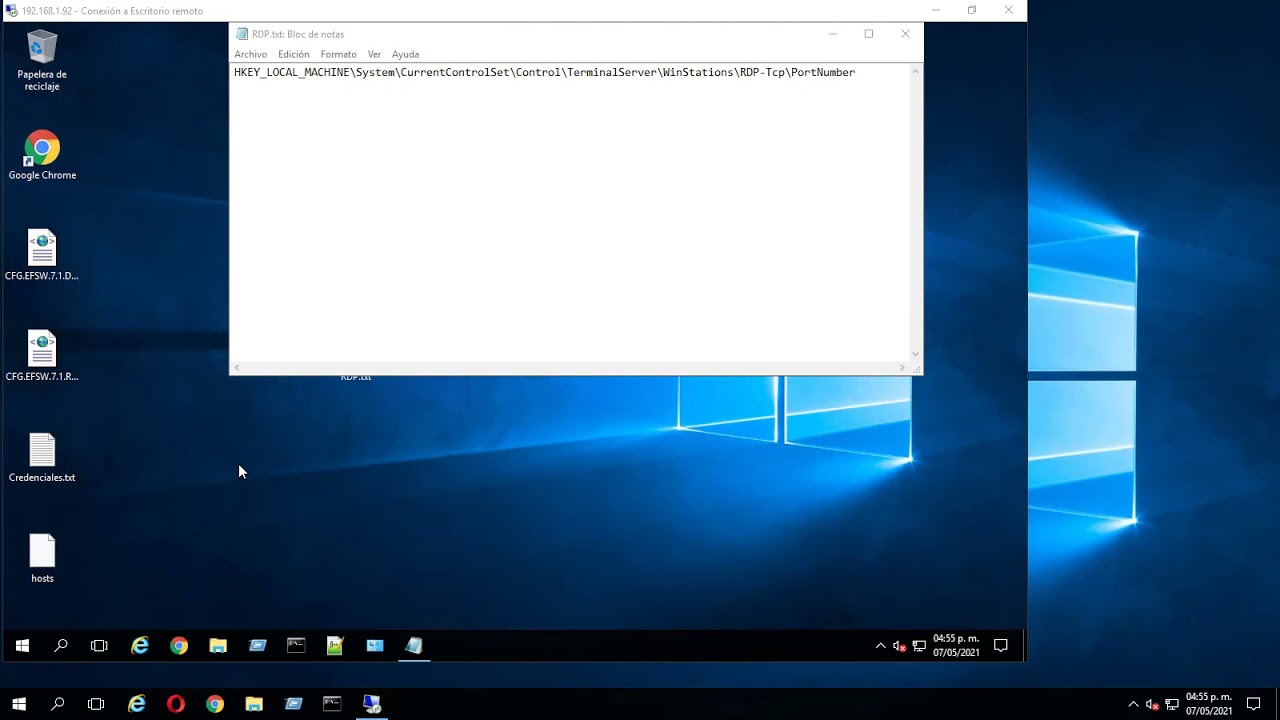
Task: Open Task View on local taskbar
Action: click(96, 704)
